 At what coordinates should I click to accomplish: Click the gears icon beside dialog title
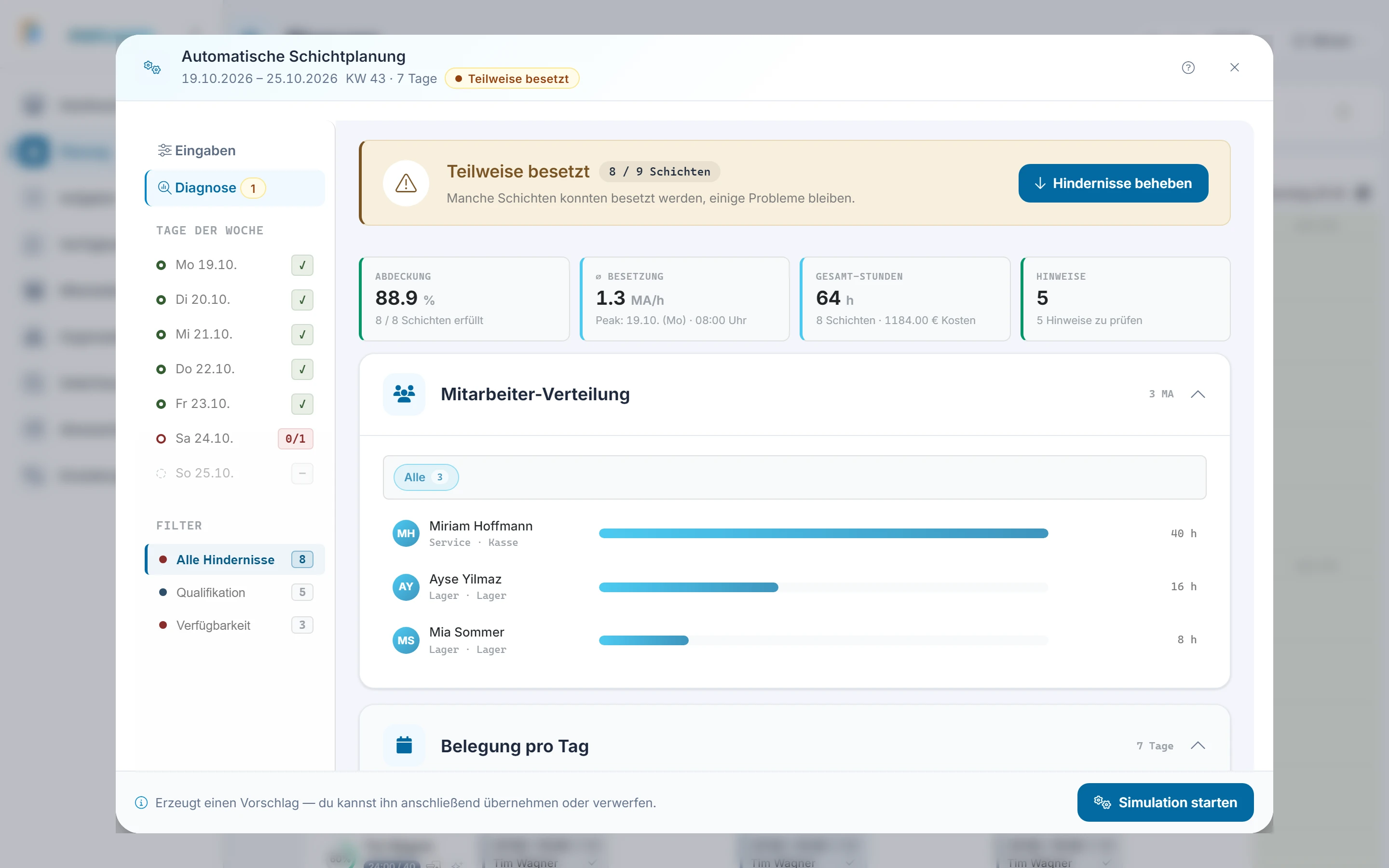click(152, 68)
